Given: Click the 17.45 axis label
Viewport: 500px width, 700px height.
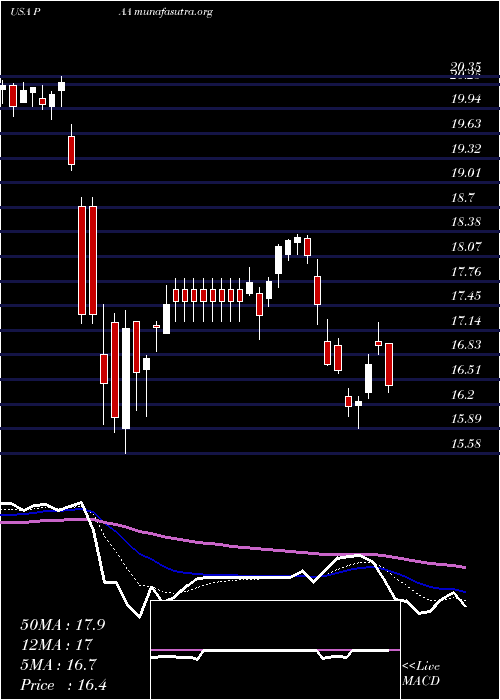Looking at the screenshot, I should click(x=466, y=296).
